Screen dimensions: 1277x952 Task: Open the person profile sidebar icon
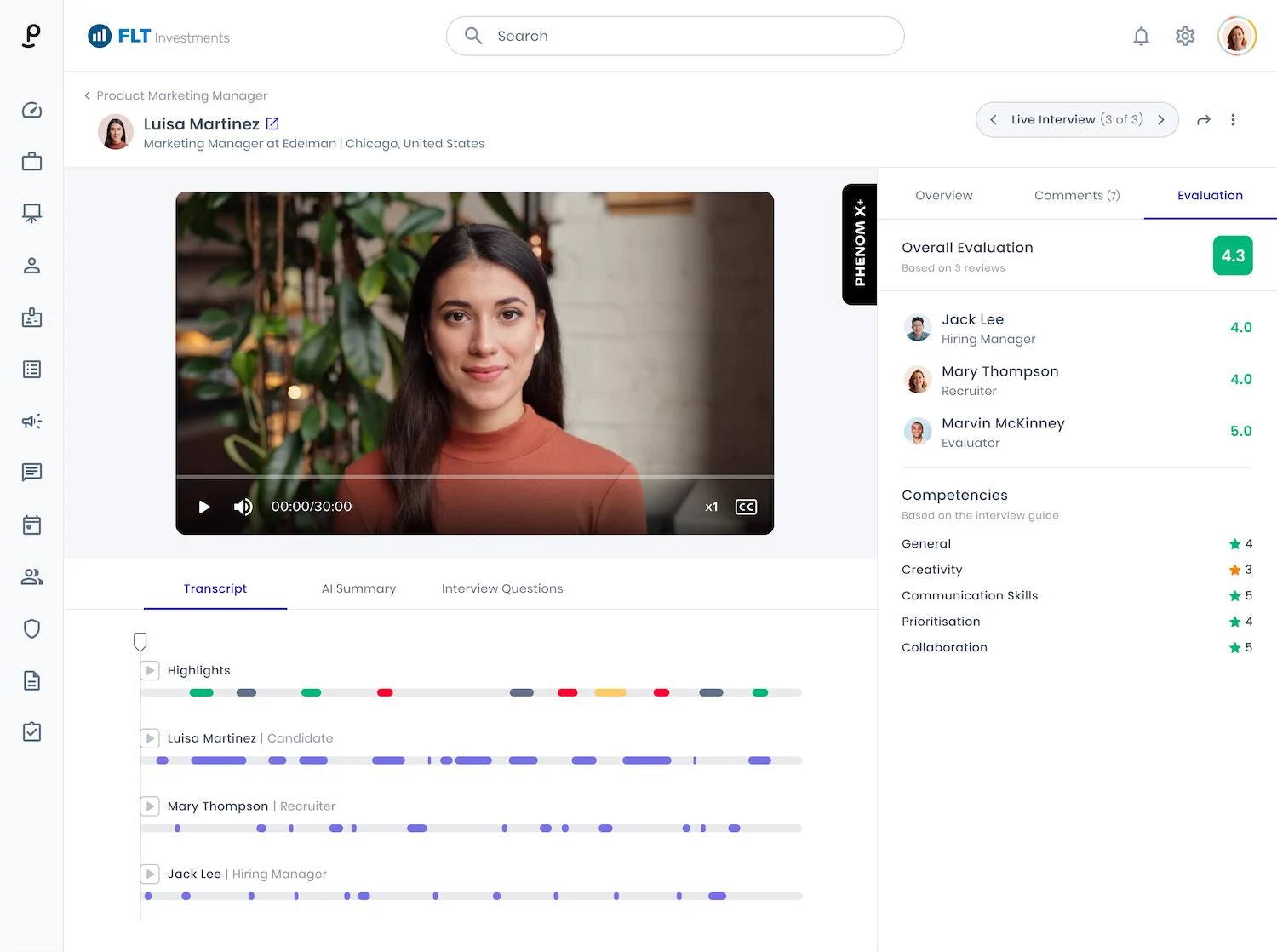(x=31, y=266)
